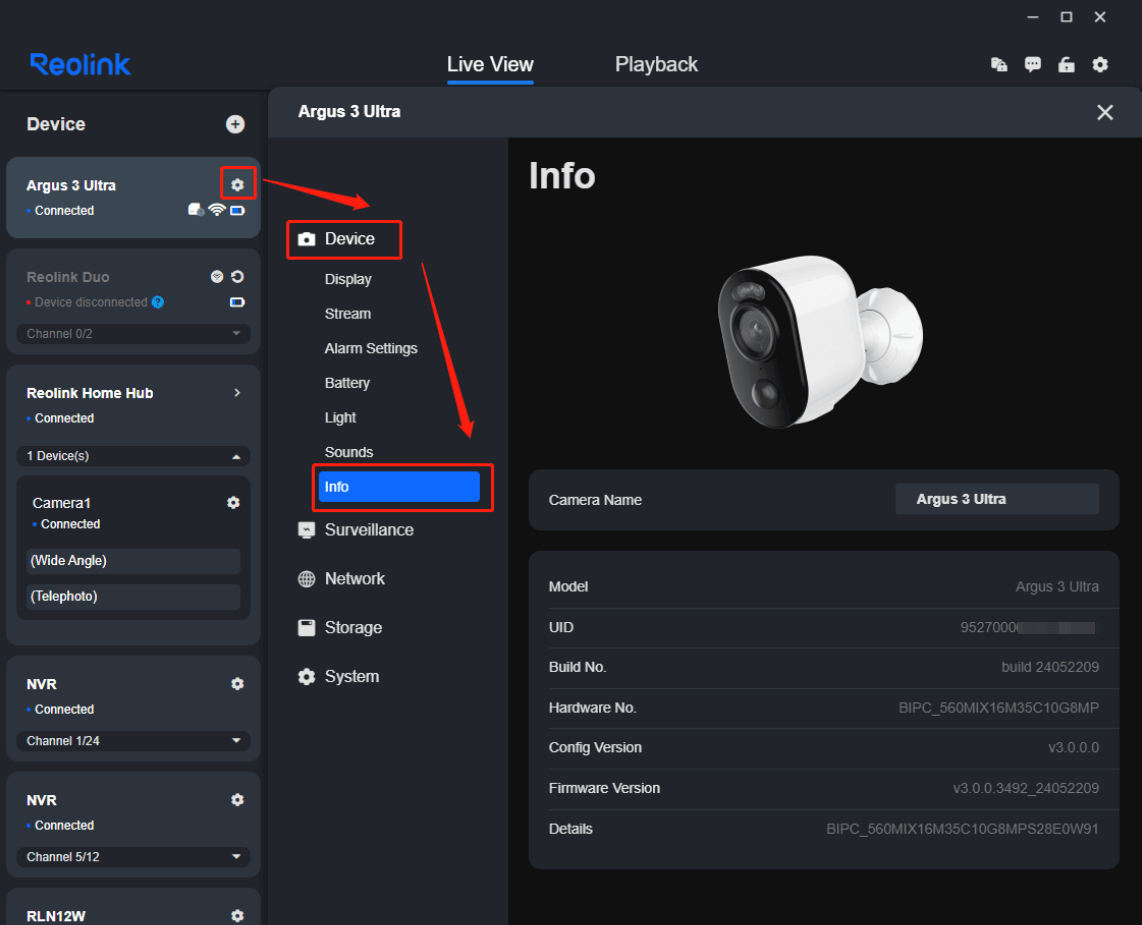This screenshot has height=925, width=1142.
Task: Open settings gear for NVR Channel 1/24
Action: [237, 684]
